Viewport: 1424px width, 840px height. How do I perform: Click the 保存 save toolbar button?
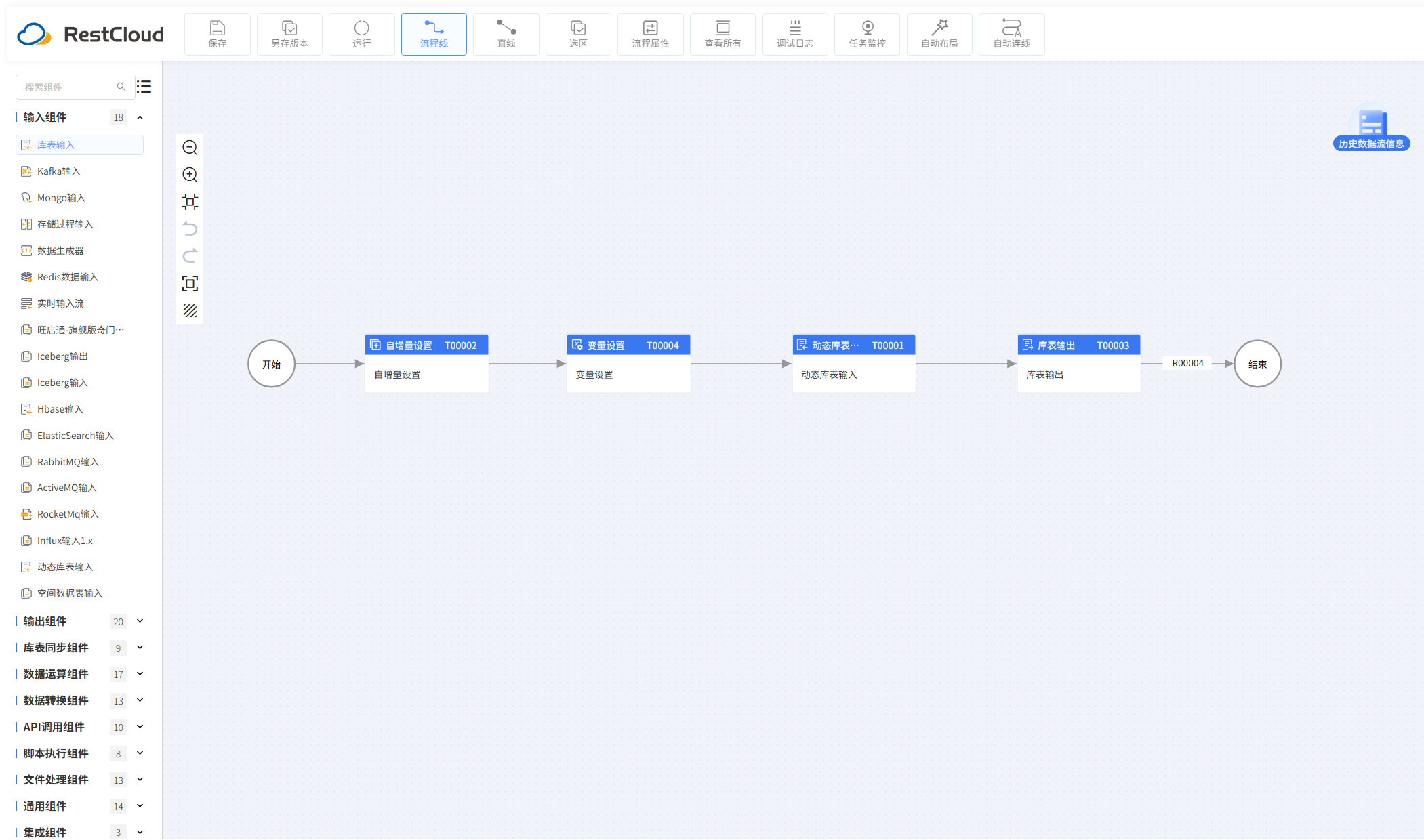217,34
